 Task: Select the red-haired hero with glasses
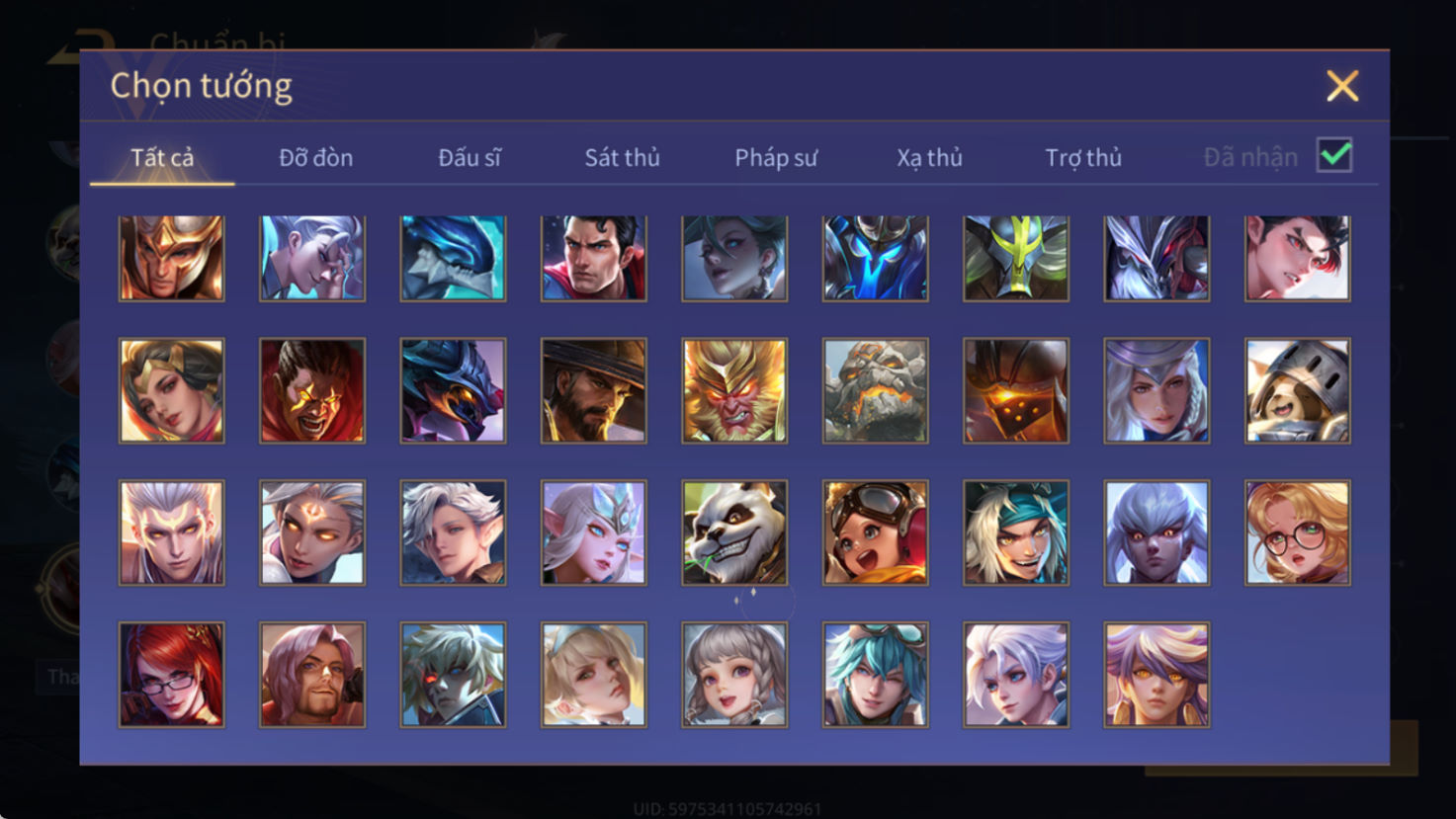(x=172, y=675)
